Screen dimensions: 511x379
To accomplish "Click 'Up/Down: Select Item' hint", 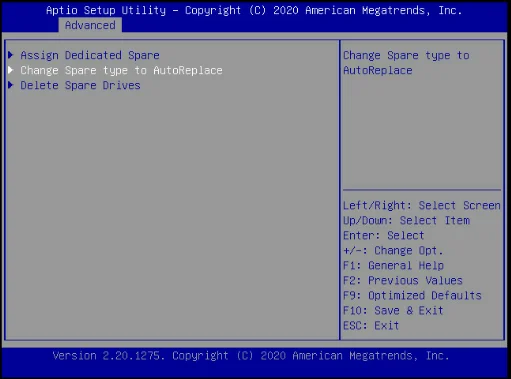I will click(x=406, y=220).
